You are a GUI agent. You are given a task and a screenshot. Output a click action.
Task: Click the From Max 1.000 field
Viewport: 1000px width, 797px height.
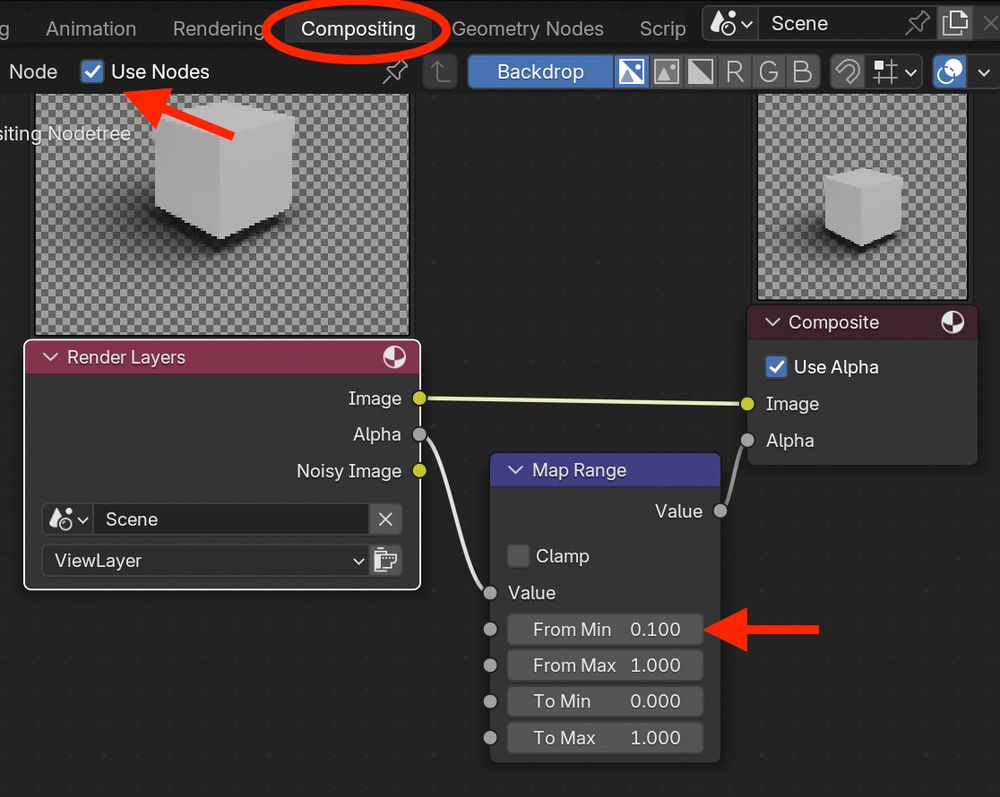[605, 665]
